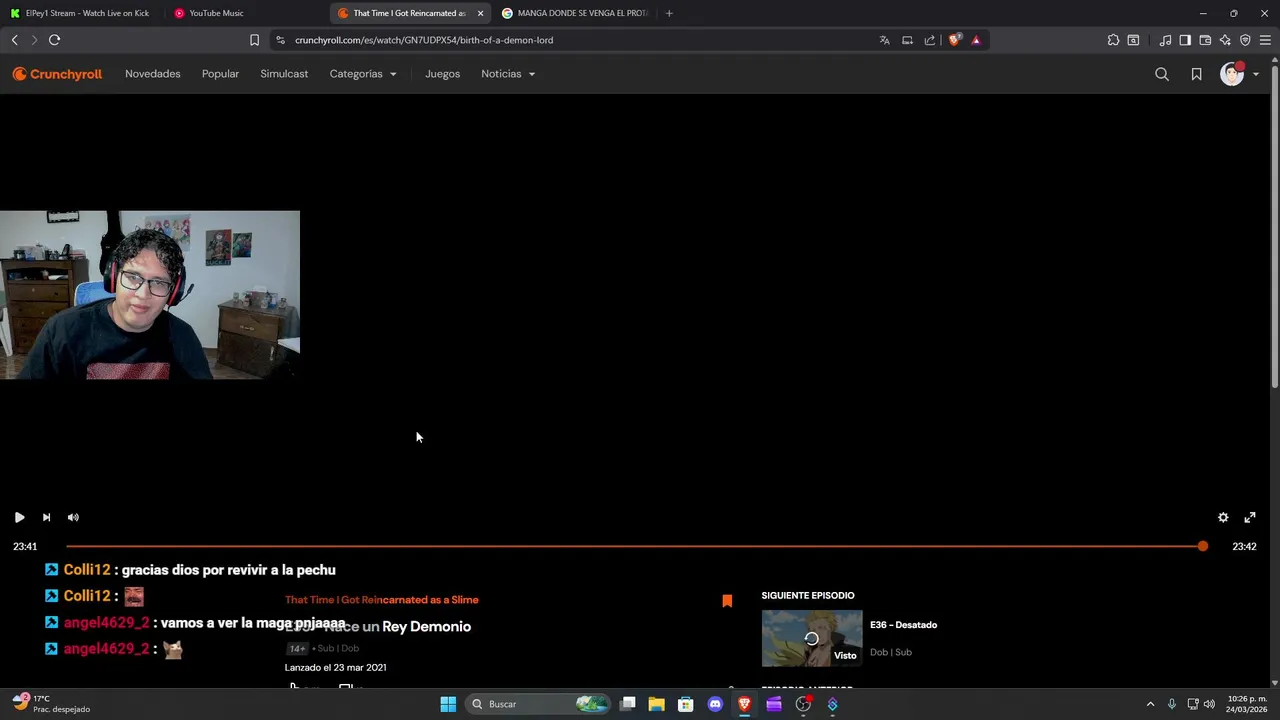Open the E36 - Desatado title link
This screenshot has height=720, width=1280.
[x=903, y=625]
